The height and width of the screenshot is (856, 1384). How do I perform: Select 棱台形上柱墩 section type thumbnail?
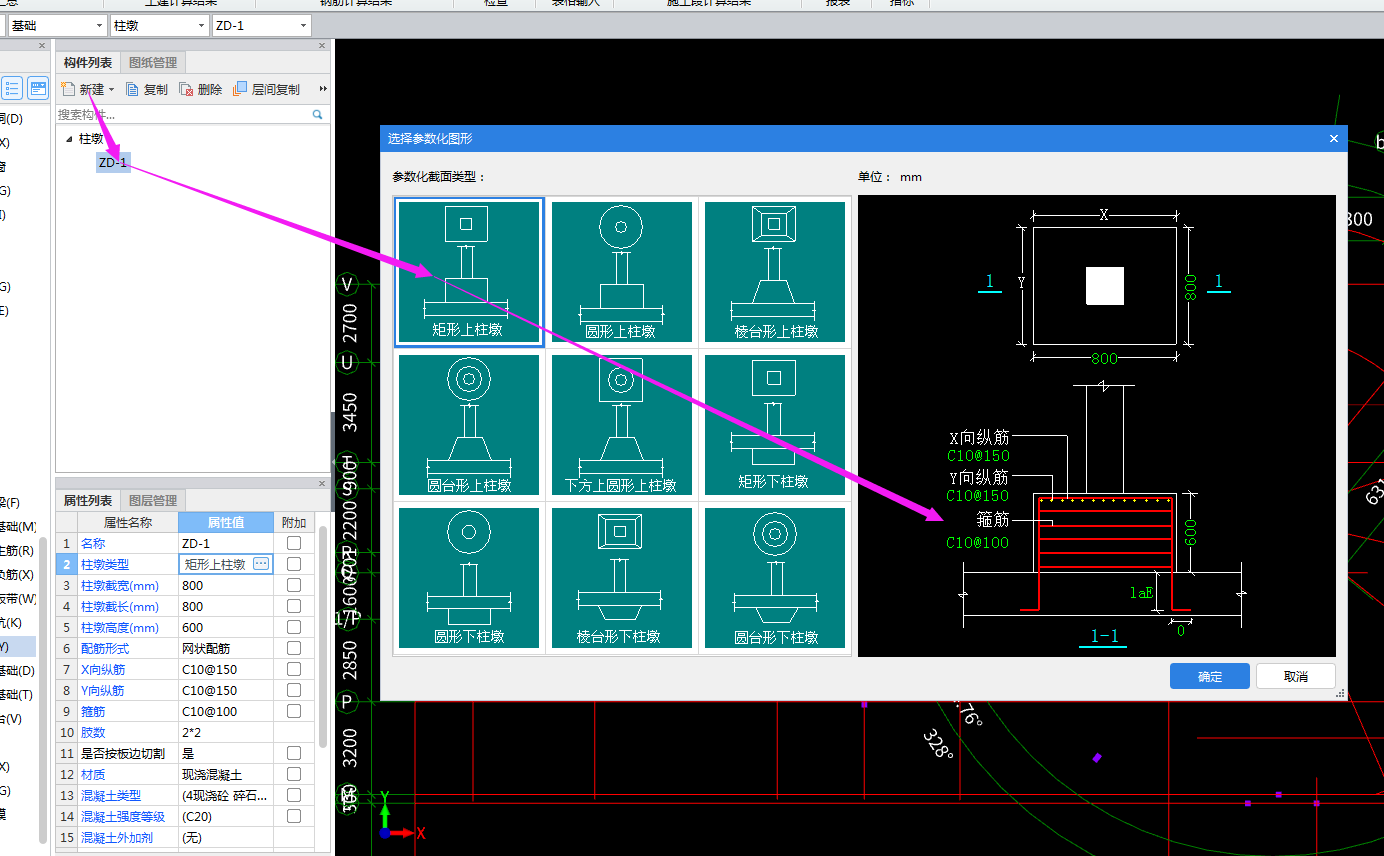coord(775,272)
